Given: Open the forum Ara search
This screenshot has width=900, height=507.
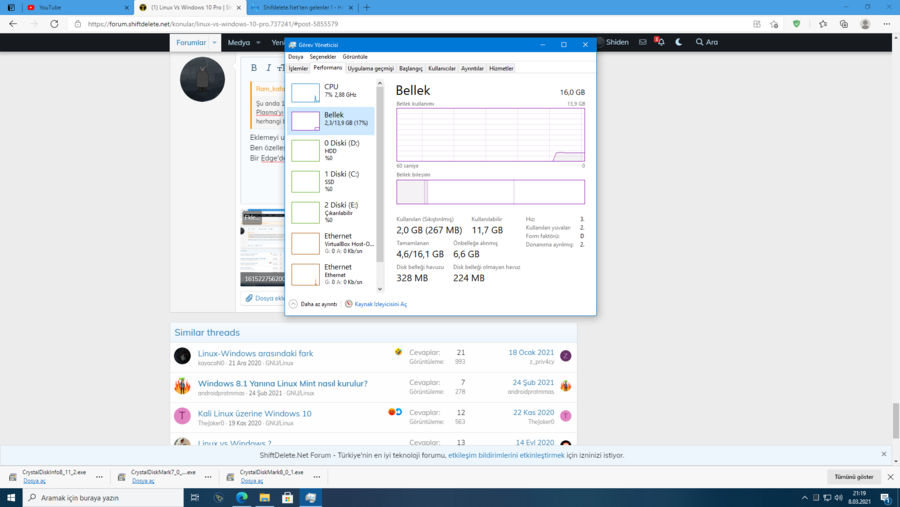Looking at the screenshot, I should [x=707, y=42].
